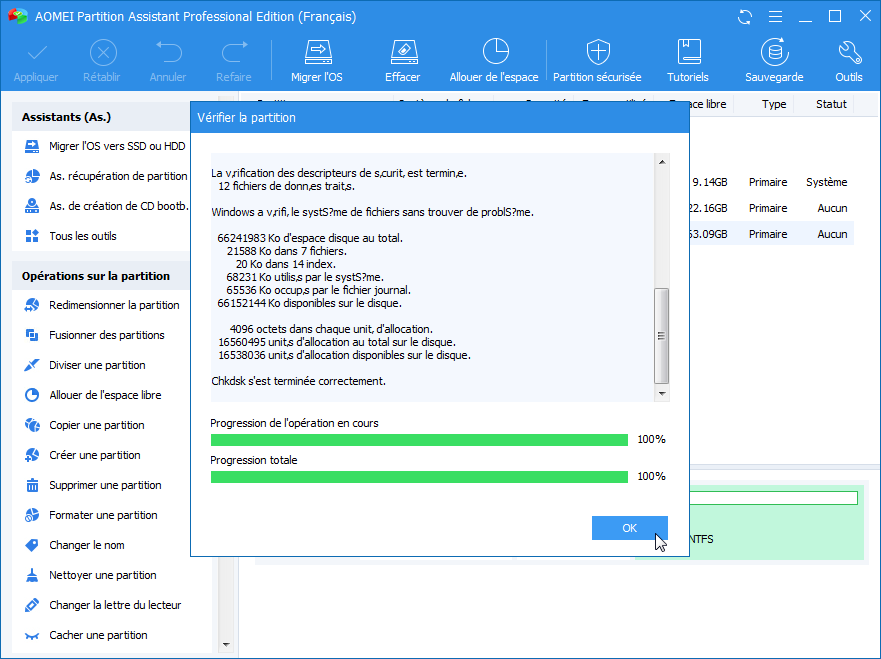881x659 pixels.
Task: Open Partition sécurisée tool
Action: tap(597, 61)
